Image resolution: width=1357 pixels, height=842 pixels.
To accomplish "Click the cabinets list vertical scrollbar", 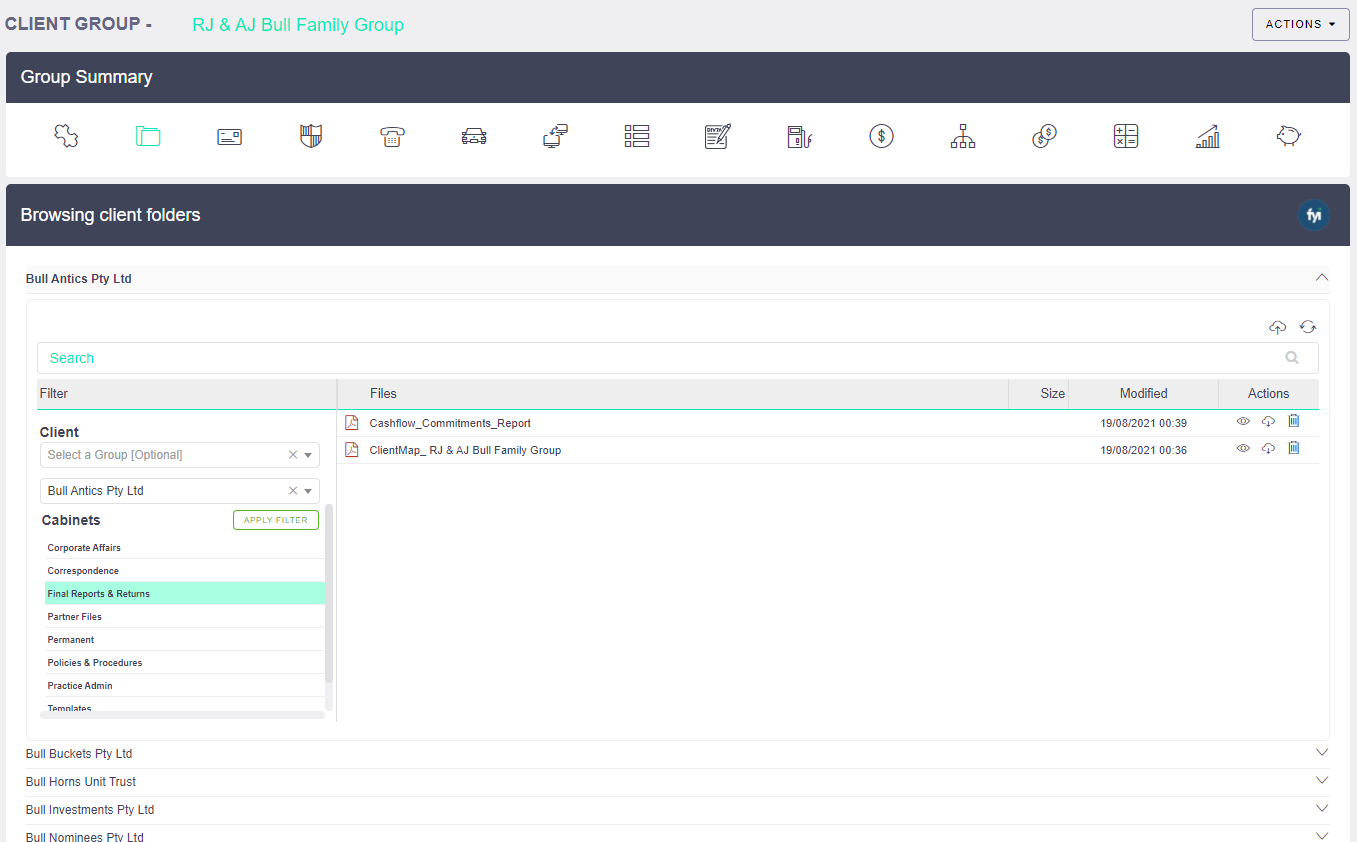I will tap(329, 595).
